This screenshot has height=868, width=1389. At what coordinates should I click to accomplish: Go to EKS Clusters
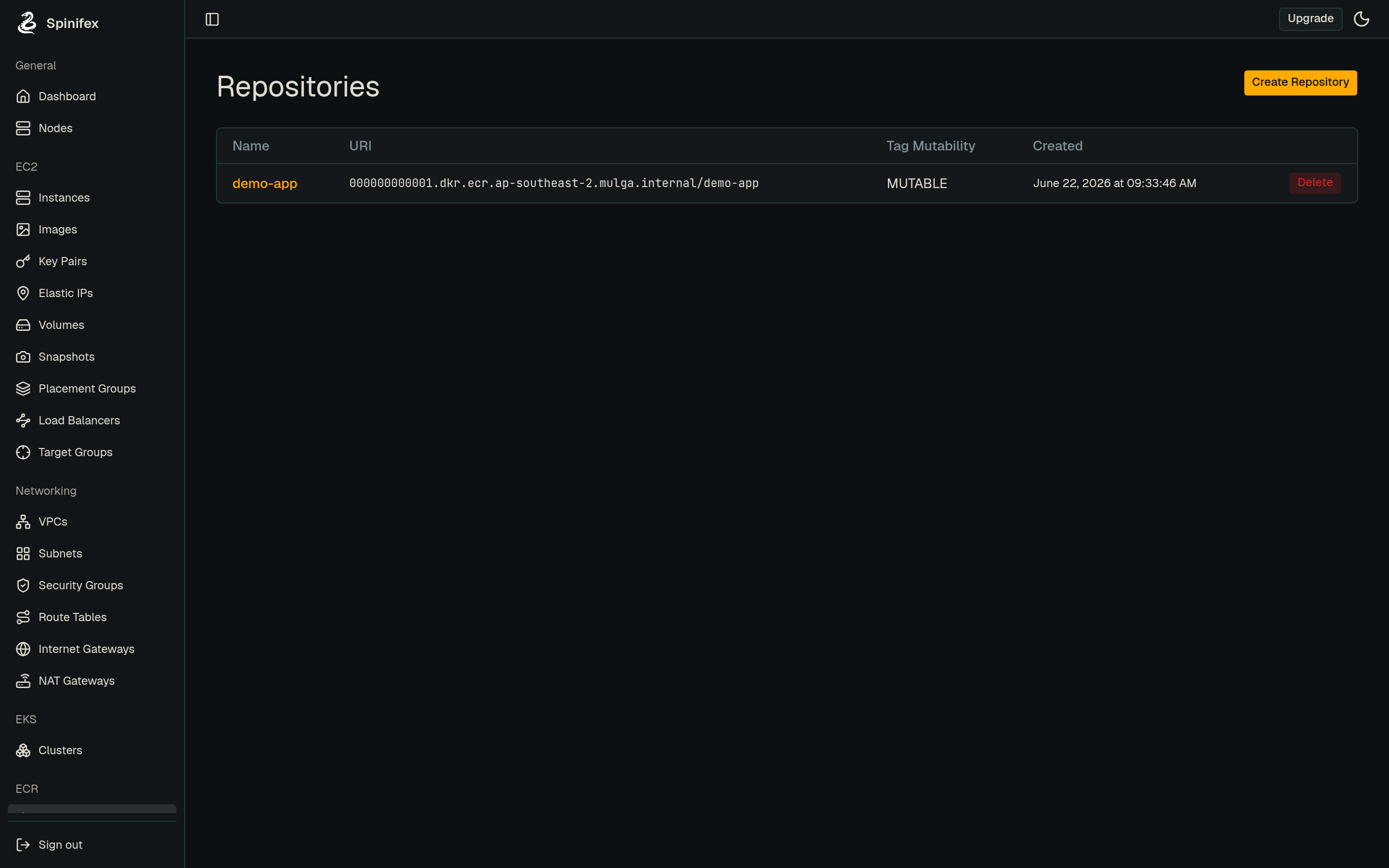[x=92, y=751]
